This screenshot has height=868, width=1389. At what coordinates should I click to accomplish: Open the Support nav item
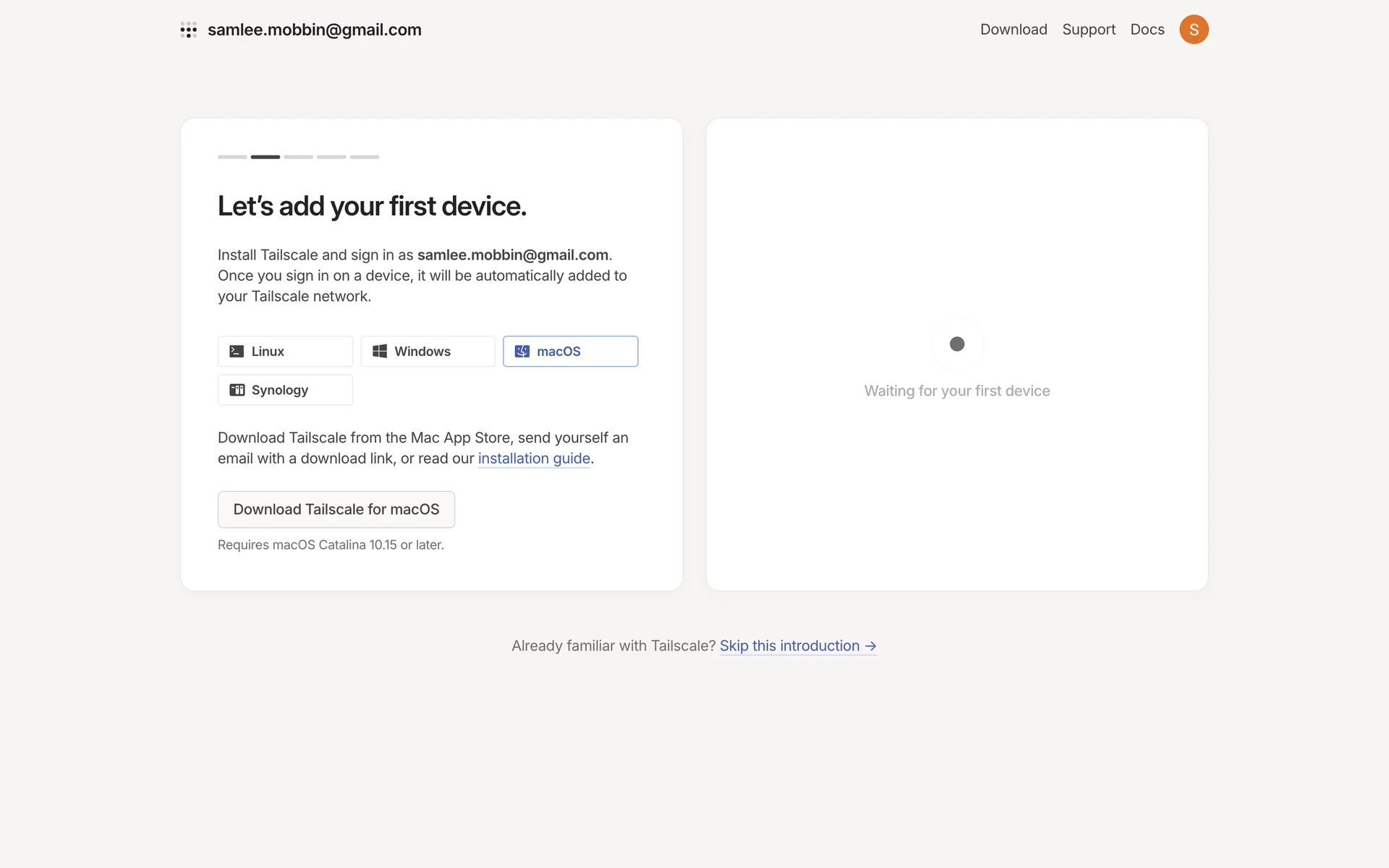(x=1088, y=30)
